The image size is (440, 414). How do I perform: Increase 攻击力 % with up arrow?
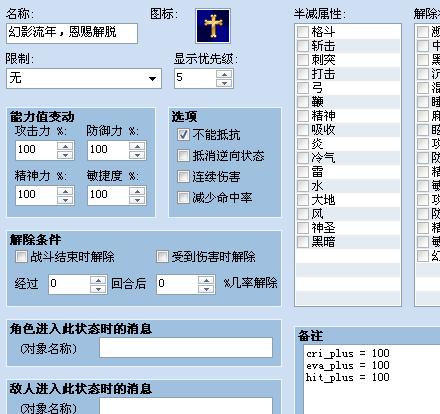[65, 146]
